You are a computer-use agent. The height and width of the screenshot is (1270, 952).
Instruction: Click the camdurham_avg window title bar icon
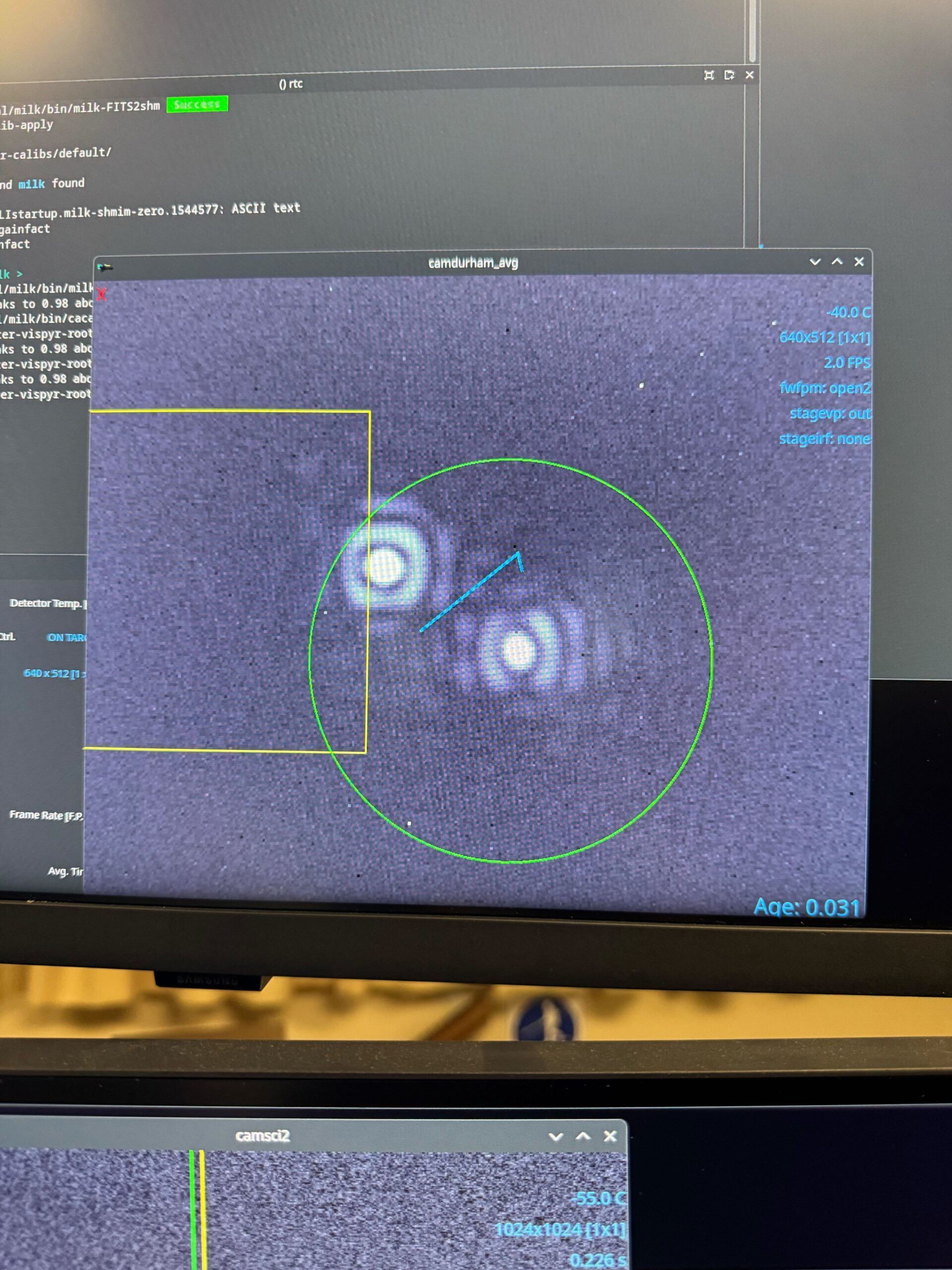(x=105, y=267)
